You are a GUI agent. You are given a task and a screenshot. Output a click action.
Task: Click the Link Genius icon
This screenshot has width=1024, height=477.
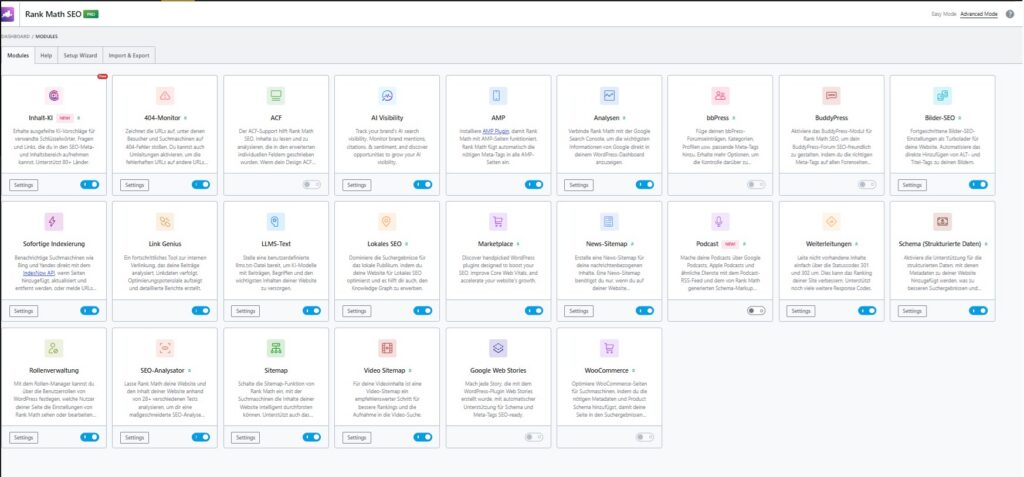pos(165,222)
